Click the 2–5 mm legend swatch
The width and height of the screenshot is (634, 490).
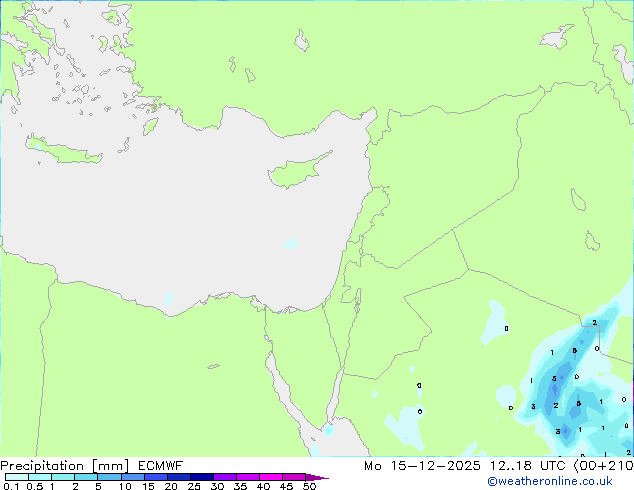(86, 477)
